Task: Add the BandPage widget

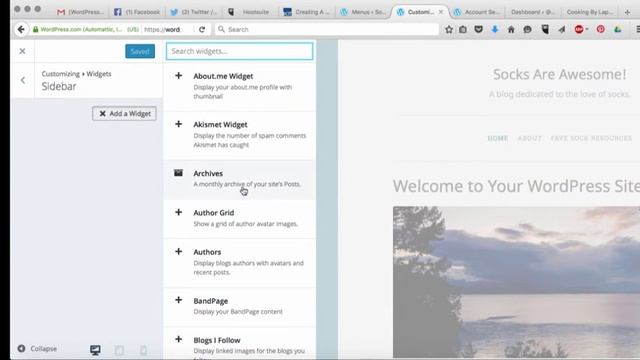Action: [x=178, y=300]
